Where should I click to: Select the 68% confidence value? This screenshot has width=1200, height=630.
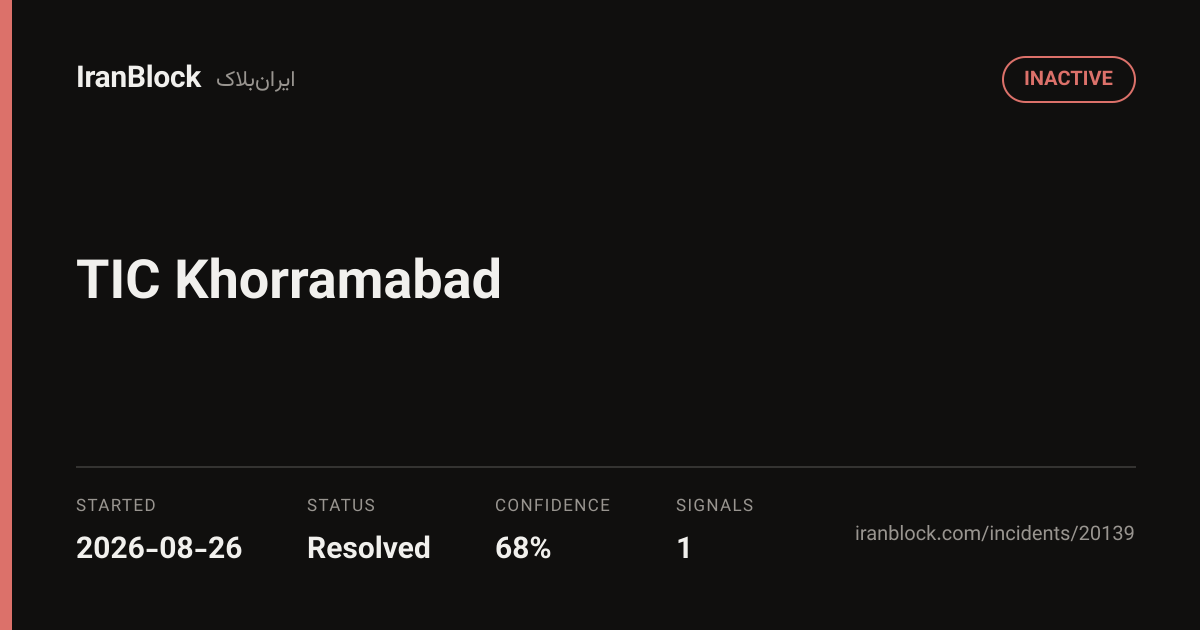(523, 548)
